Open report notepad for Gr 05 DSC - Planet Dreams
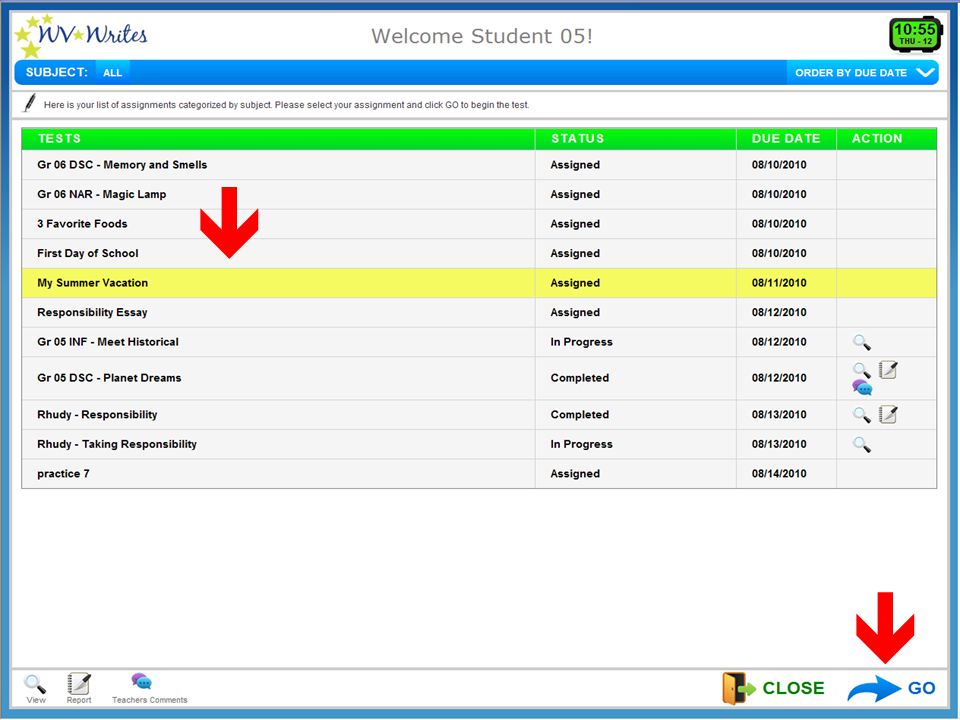The image size is (960, 720). pyautogui.click(x=888, y=370)
